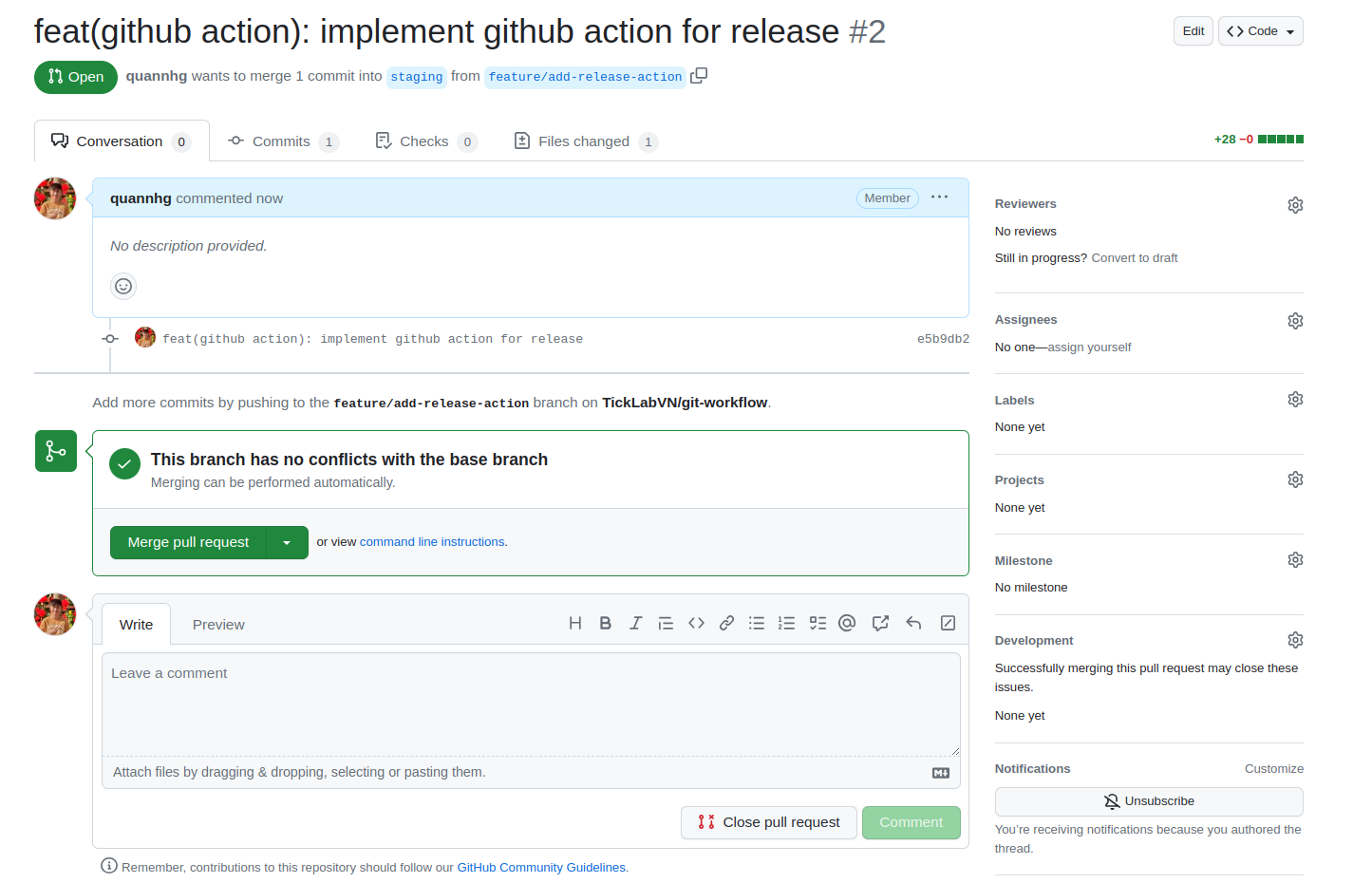
Task: Open the comment's three-dot options menu
Action: pos(939,197)
